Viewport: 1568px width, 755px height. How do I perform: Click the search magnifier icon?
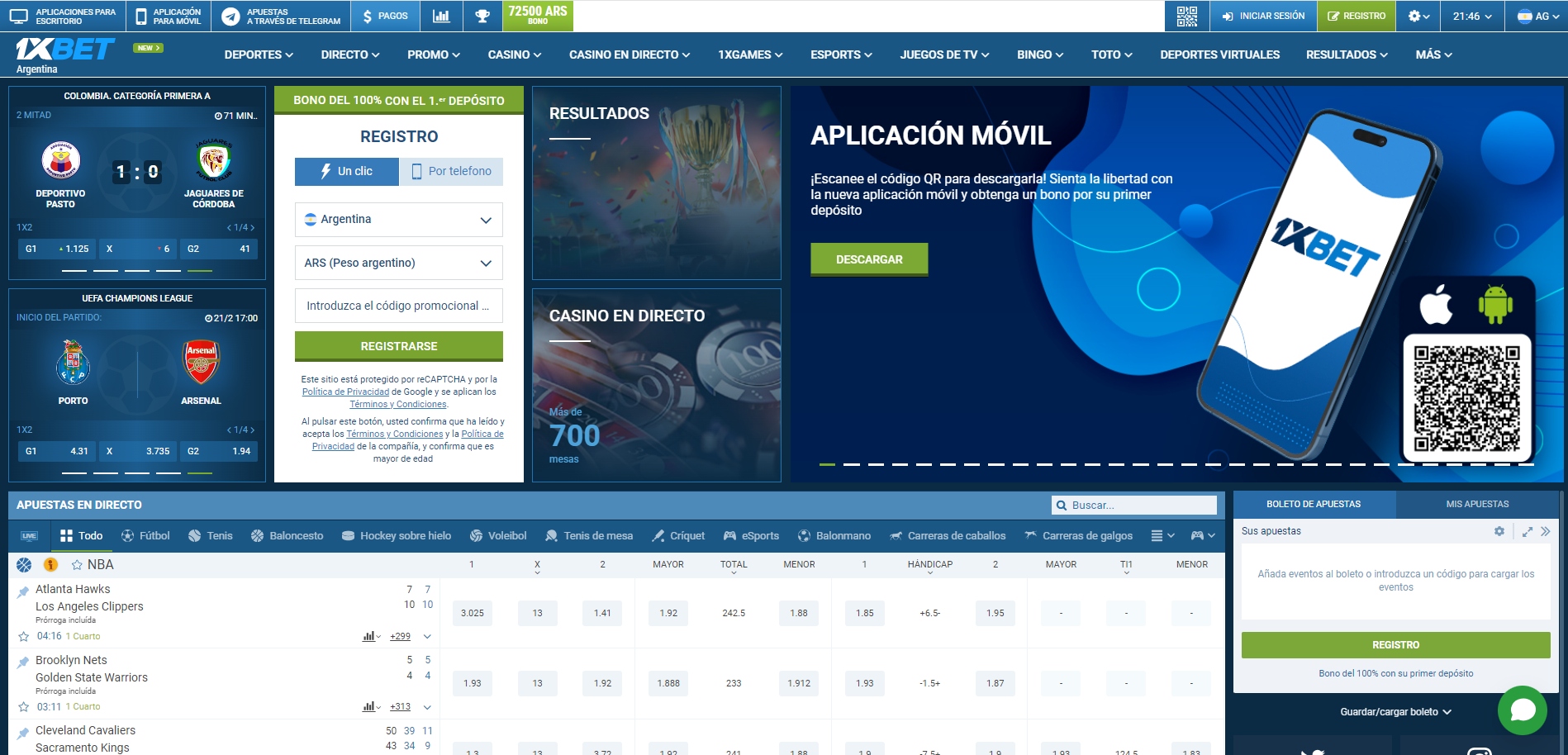click(x=1062, y=506)
